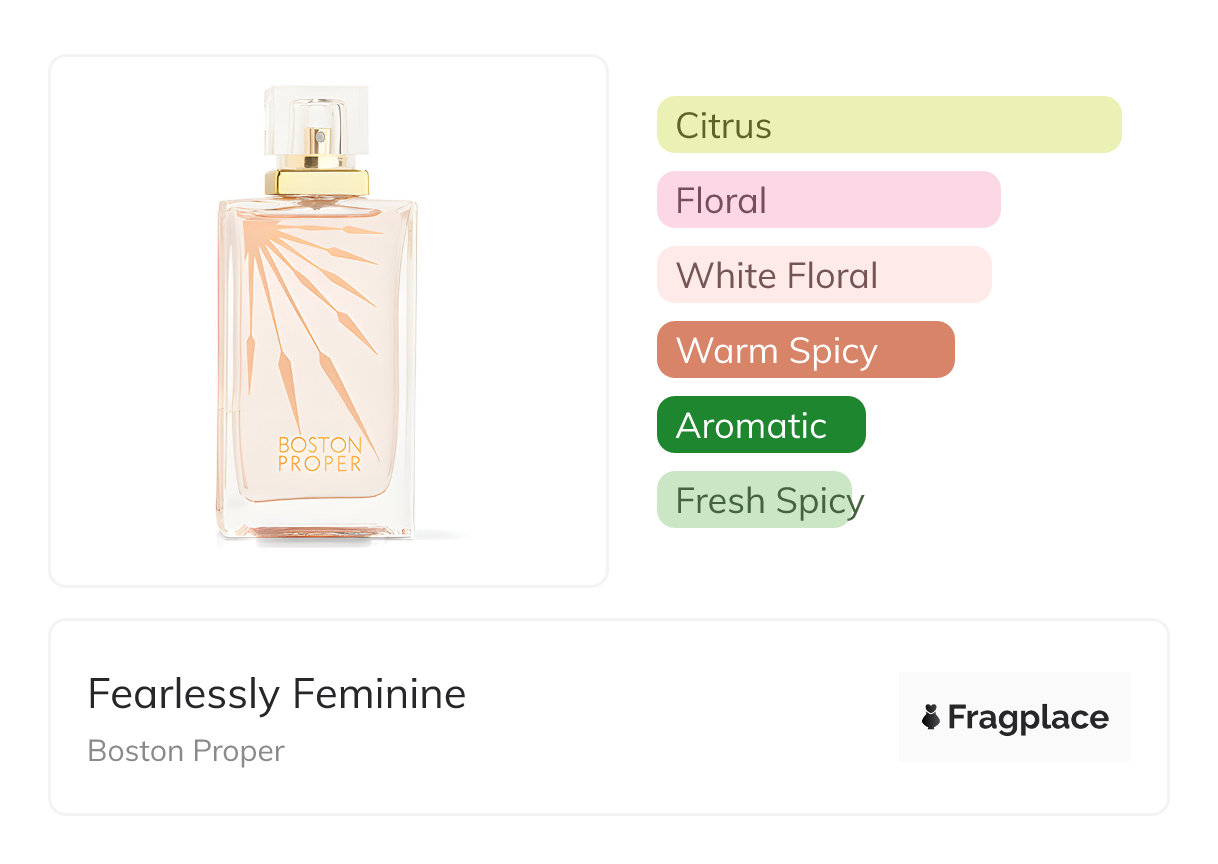Open the Boston Proper brand text below title

coord(186,751)
